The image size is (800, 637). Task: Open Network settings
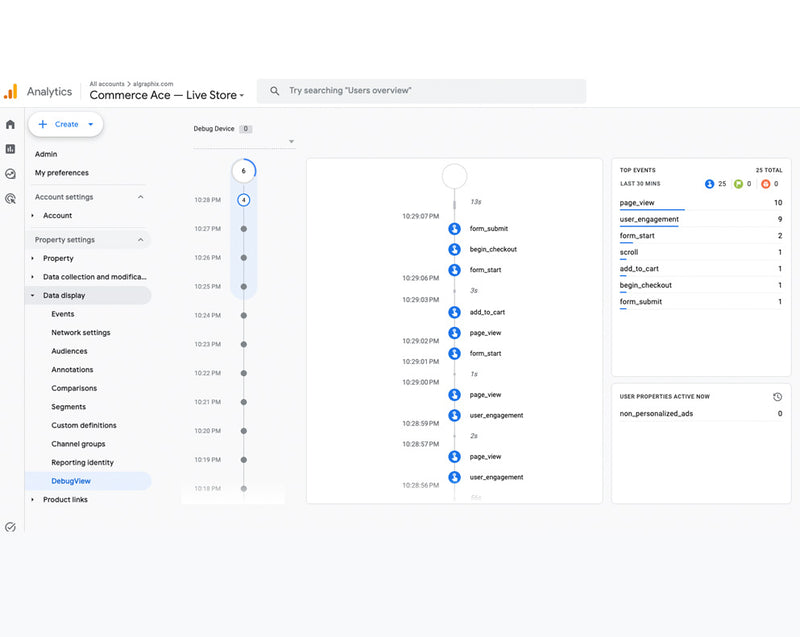pos(81,333)
